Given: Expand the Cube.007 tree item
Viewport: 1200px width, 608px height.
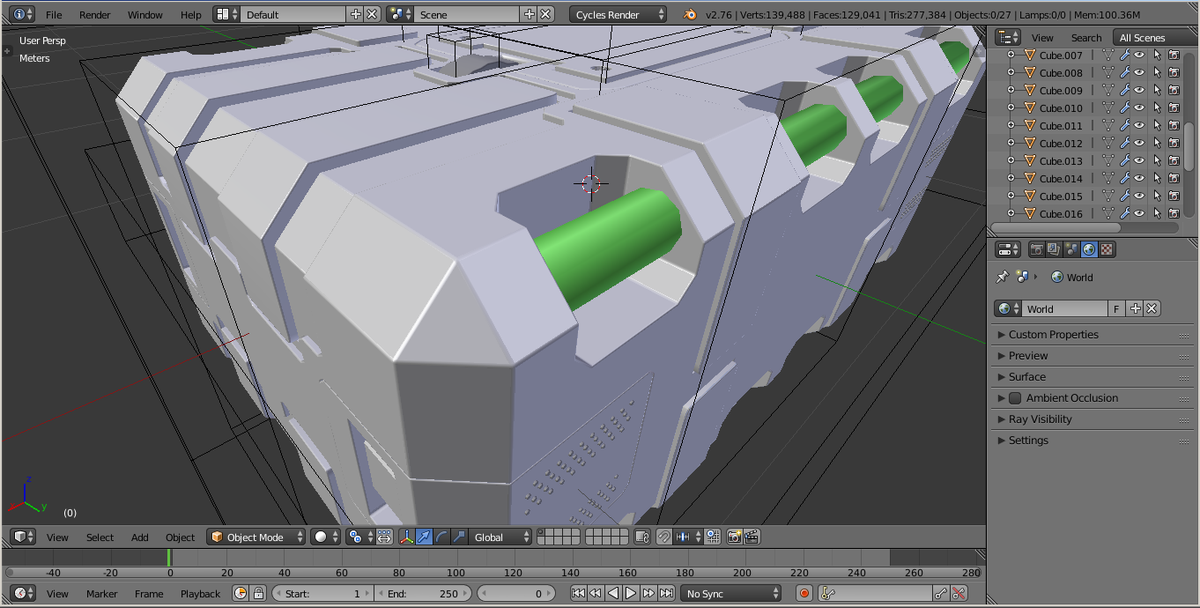Looking at the screenshot, I should [x=1010, y=55].
